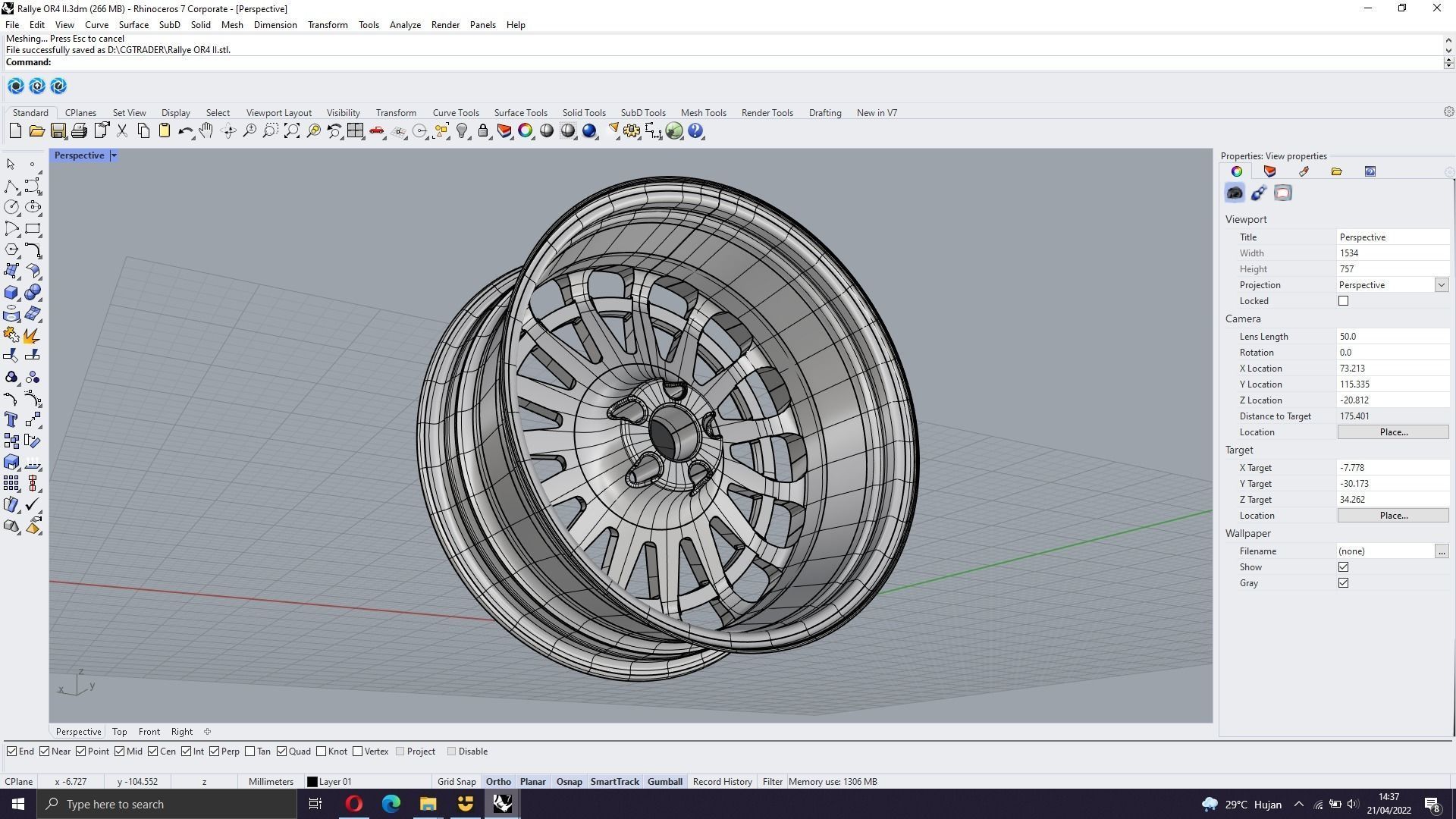Toggle the Near osnap checkbox

pos(45,752)
